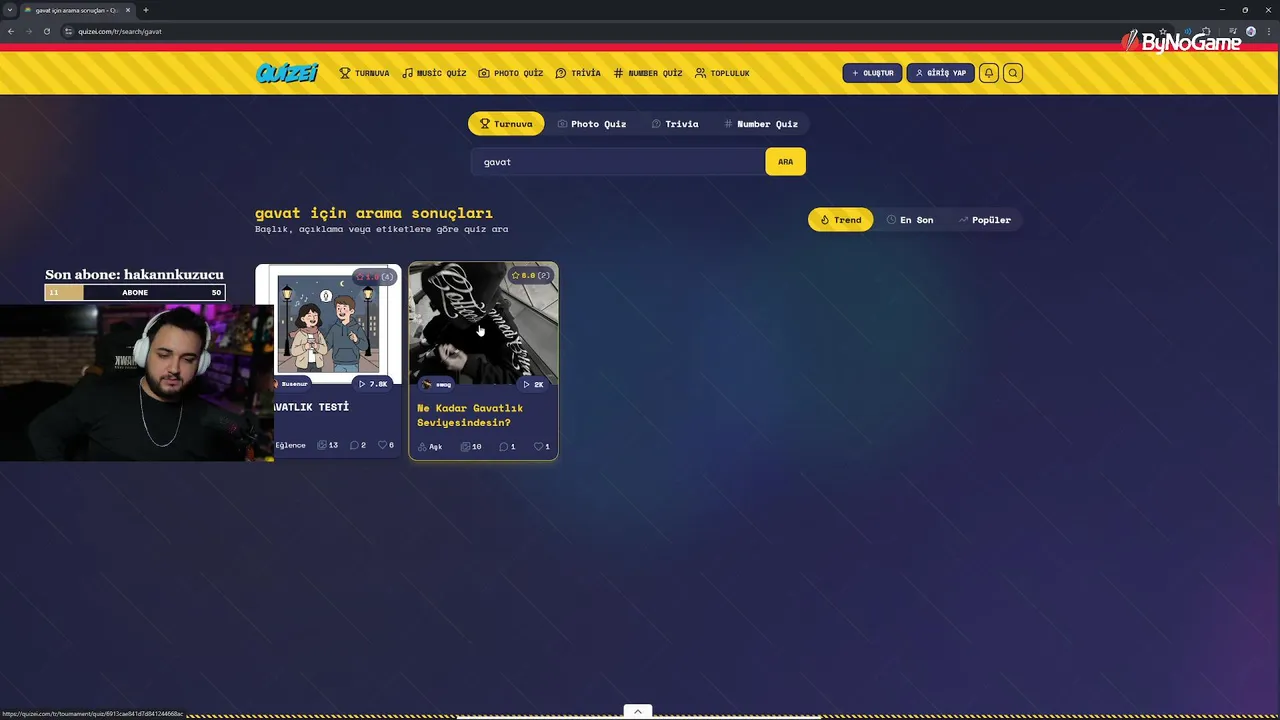Click the comment icon on GAVATLIK TESTİ card
1280x720 pixels.
354,445
